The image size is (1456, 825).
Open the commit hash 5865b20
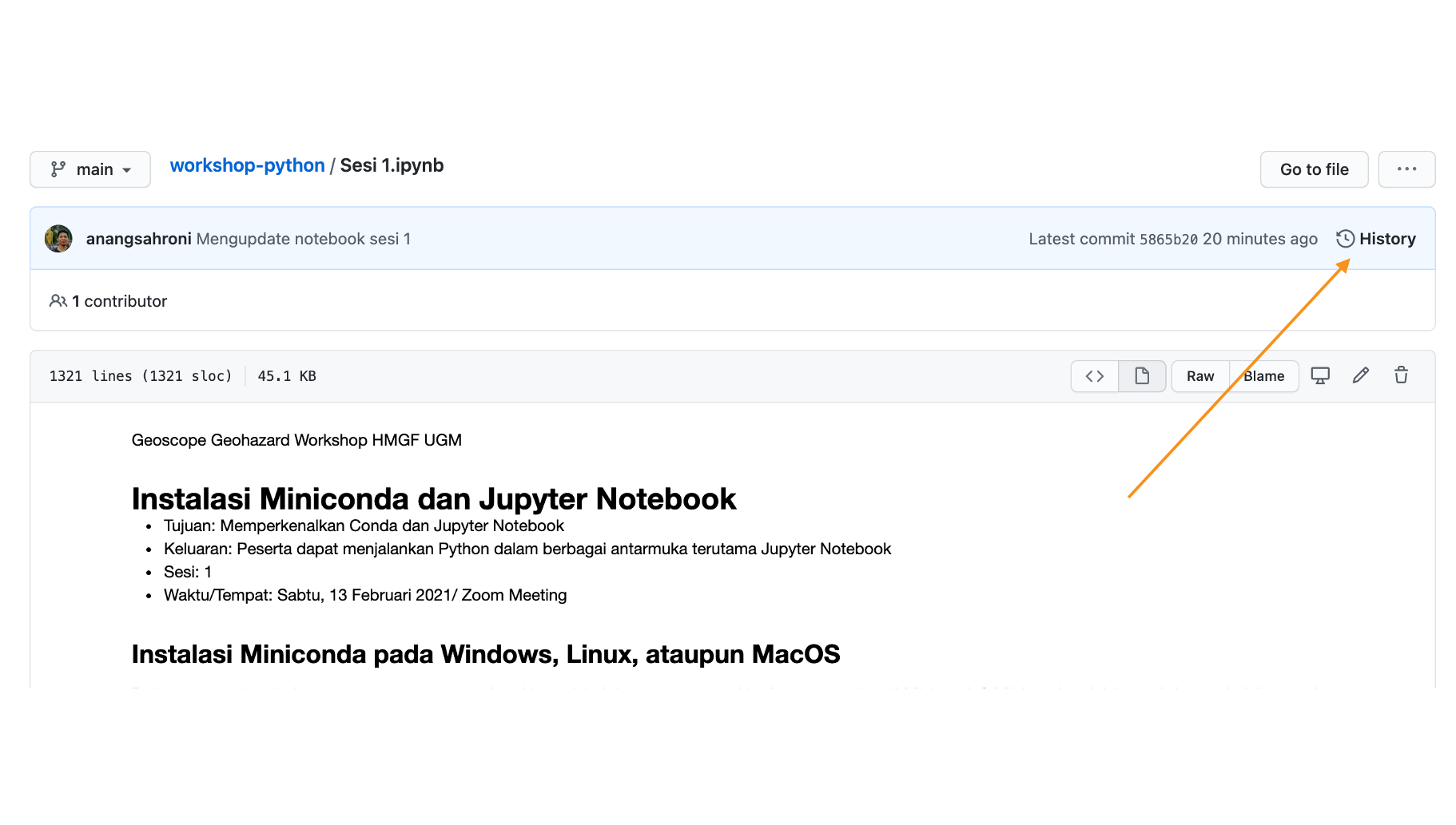[x=1168, y=240]
